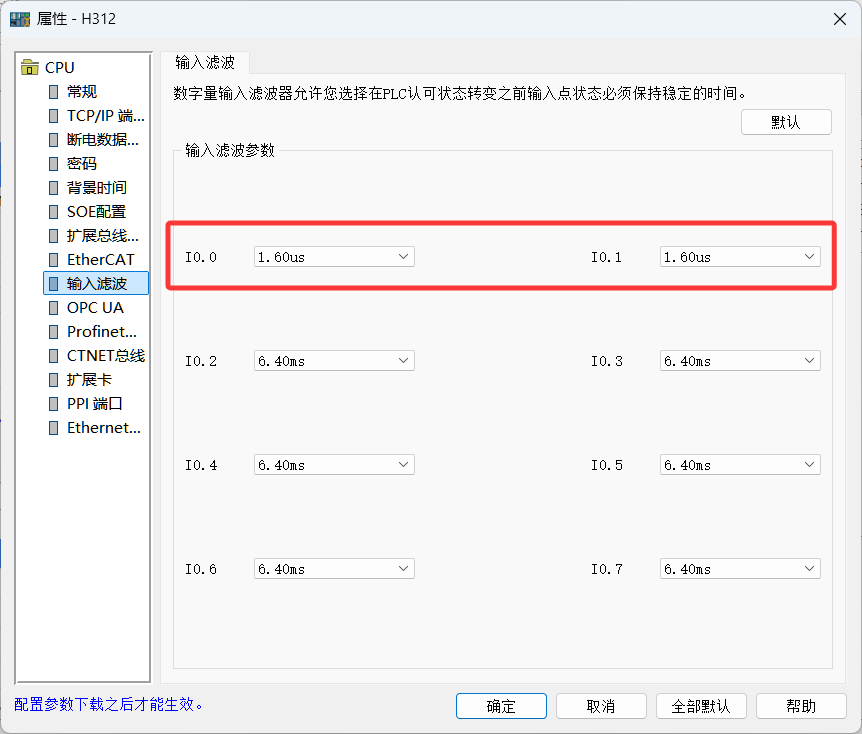Confirm with the 确定 button
Viewport: 862px width, 734px height.
501,706
